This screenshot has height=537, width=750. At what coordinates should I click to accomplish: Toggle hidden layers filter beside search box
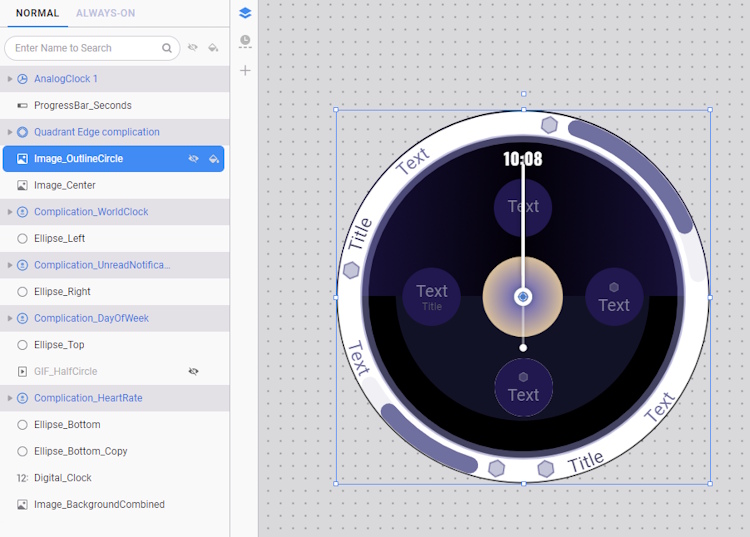click(x=193, y=48)
